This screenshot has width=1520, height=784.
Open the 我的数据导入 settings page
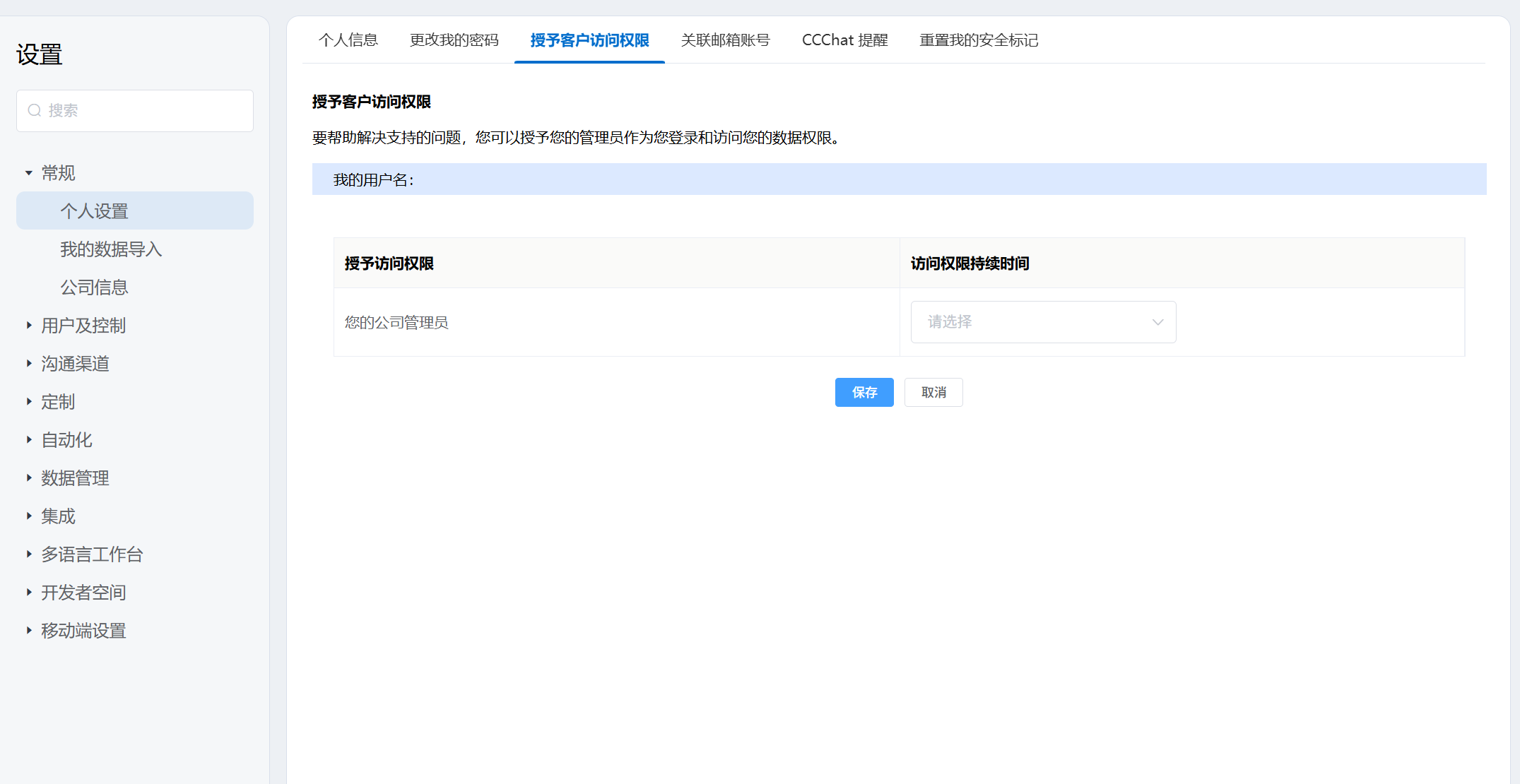(111, 249)
